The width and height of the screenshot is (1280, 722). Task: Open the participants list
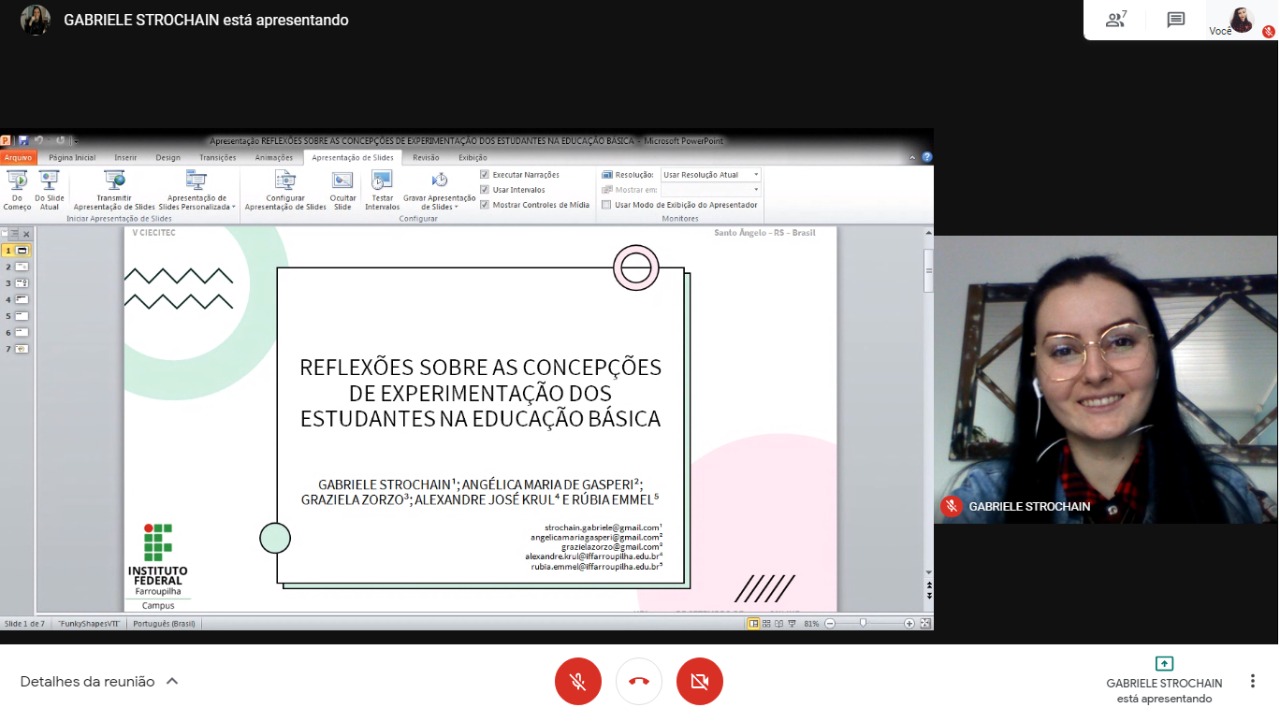click(x=1115, y=19)
